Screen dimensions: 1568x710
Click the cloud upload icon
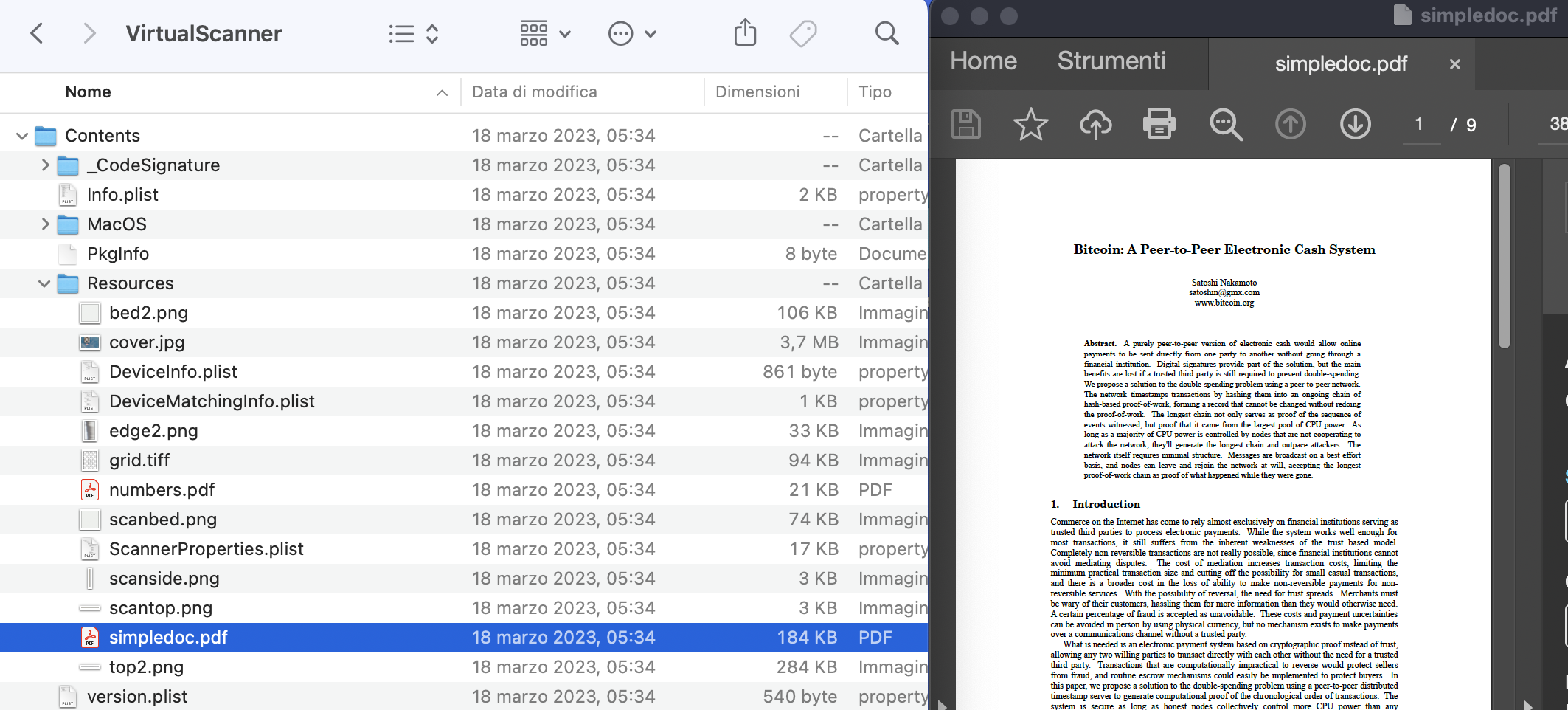click(1095, 124)
